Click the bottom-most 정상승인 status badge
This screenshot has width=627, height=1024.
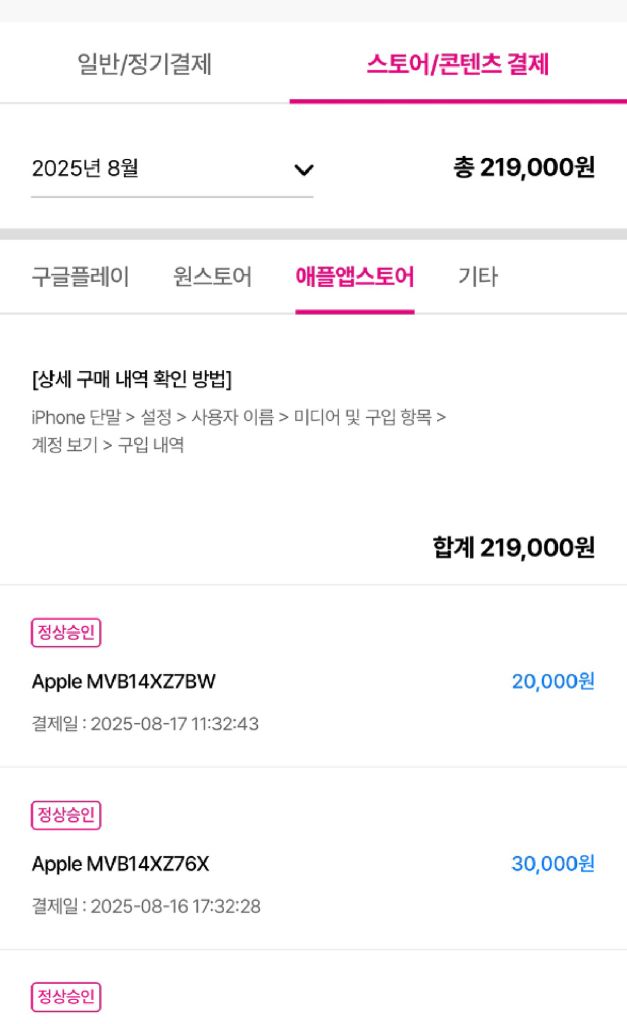pos(66,997)
